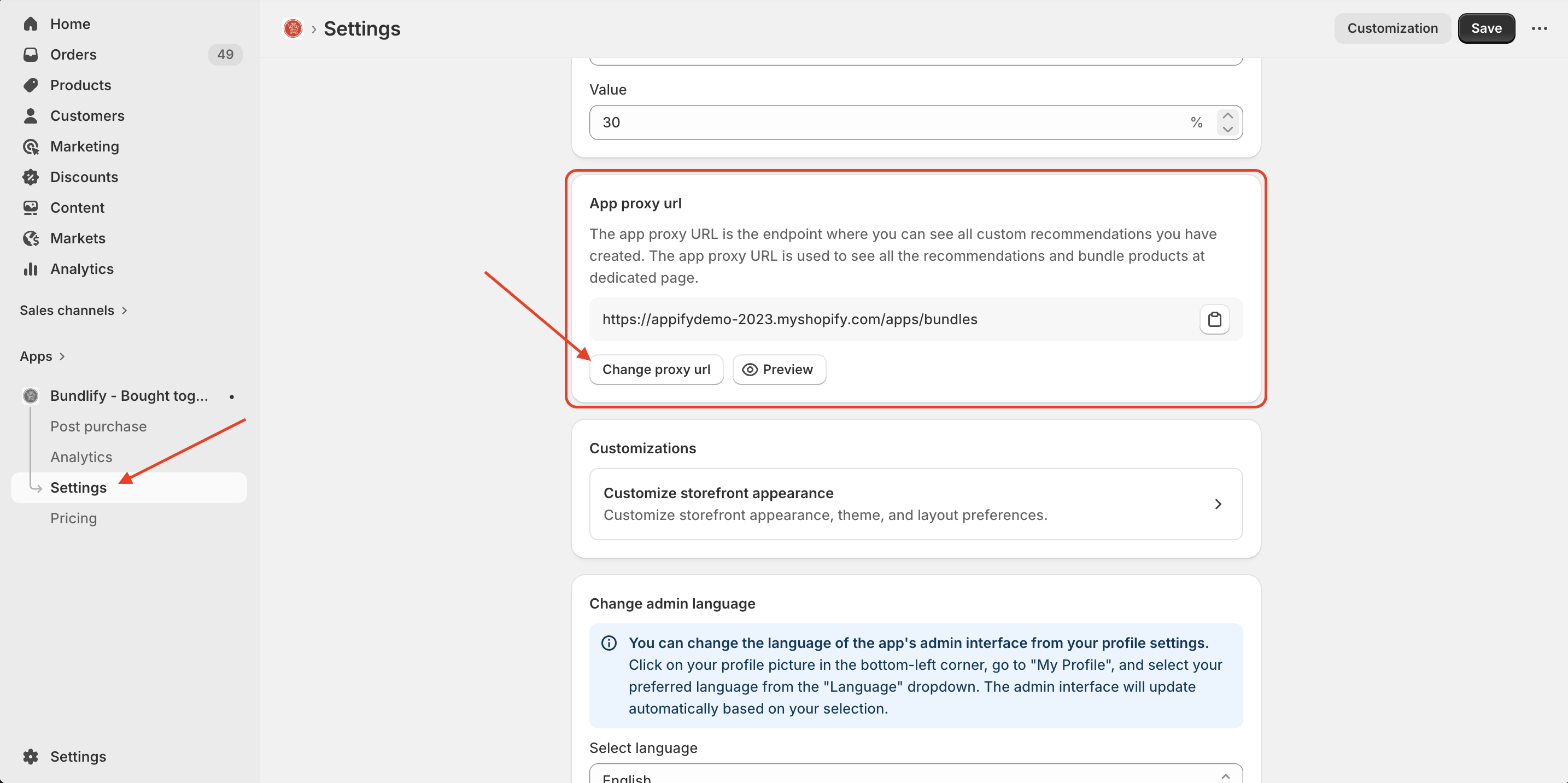
Task: Click the Preview eye button
Action: [x=779, y=370]
